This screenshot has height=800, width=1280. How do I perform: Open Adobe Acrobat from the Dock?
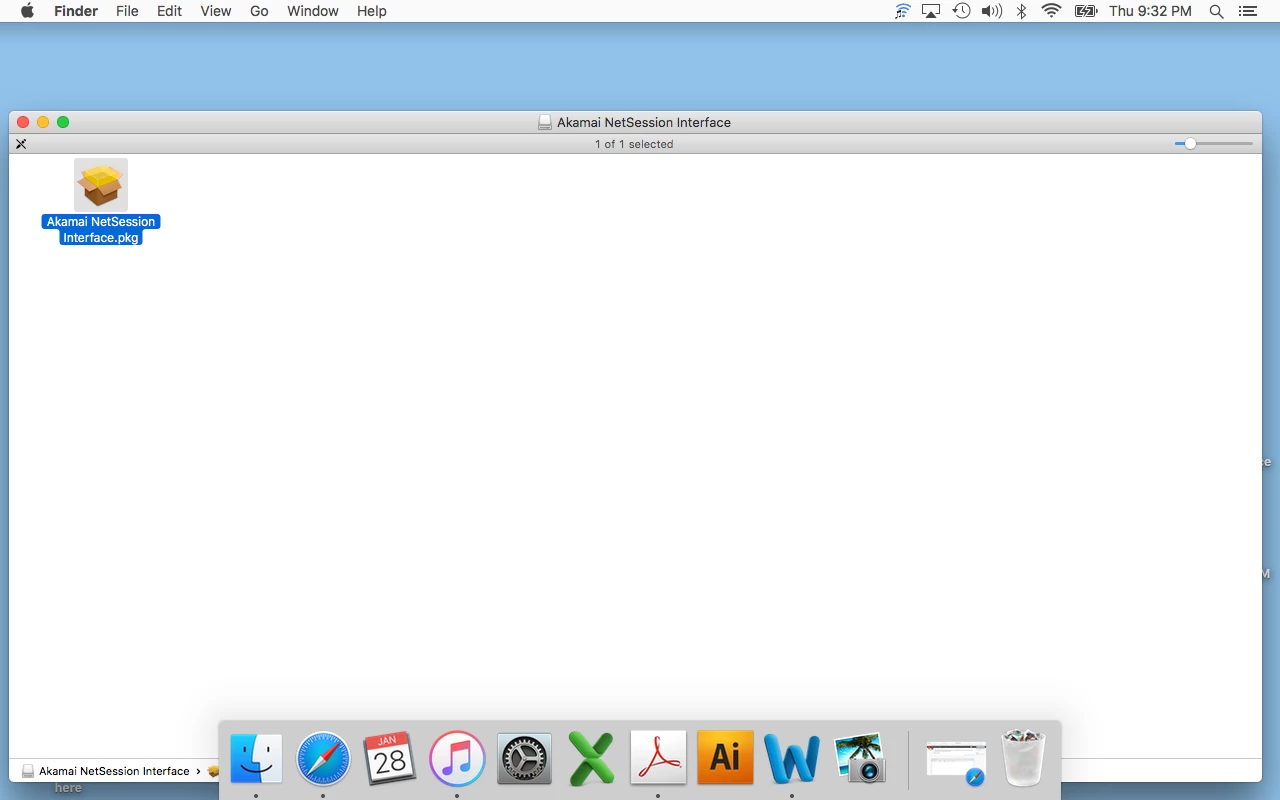click(658, 758)
